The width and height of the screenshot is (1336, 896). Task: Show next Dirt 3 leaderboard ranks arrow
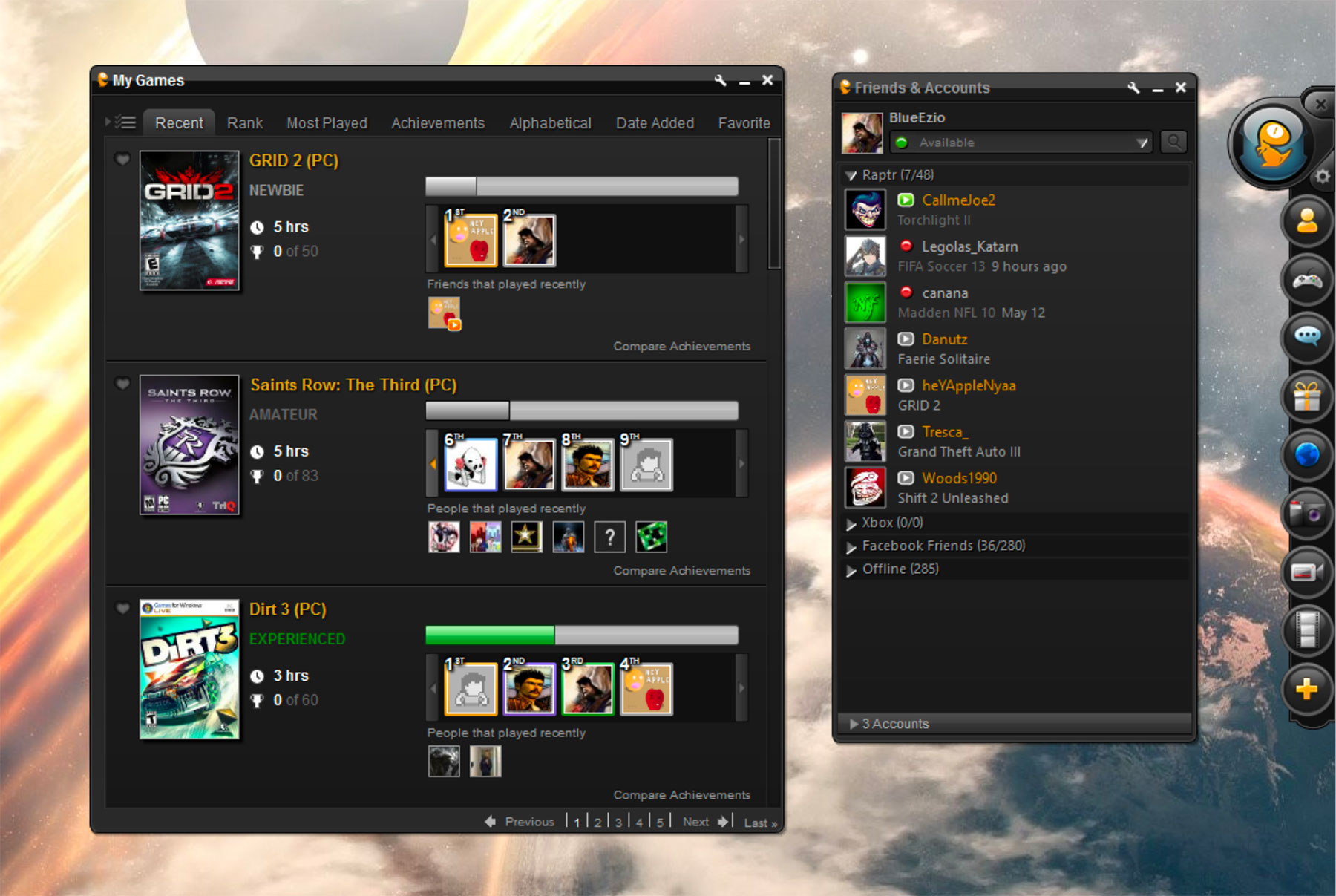741,687
